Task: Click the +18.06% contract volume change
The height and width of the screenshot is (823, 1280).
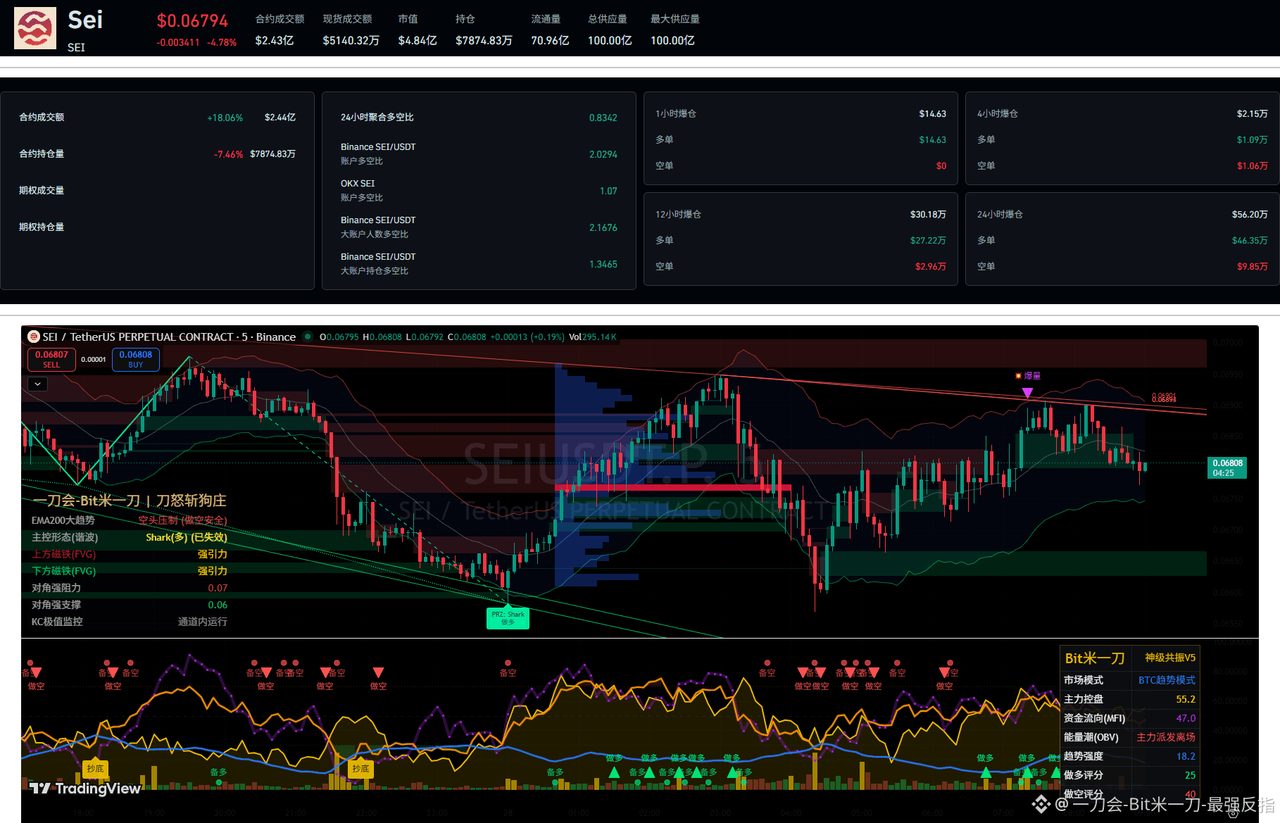Action: pyautogui.click(x=225, y=117)
